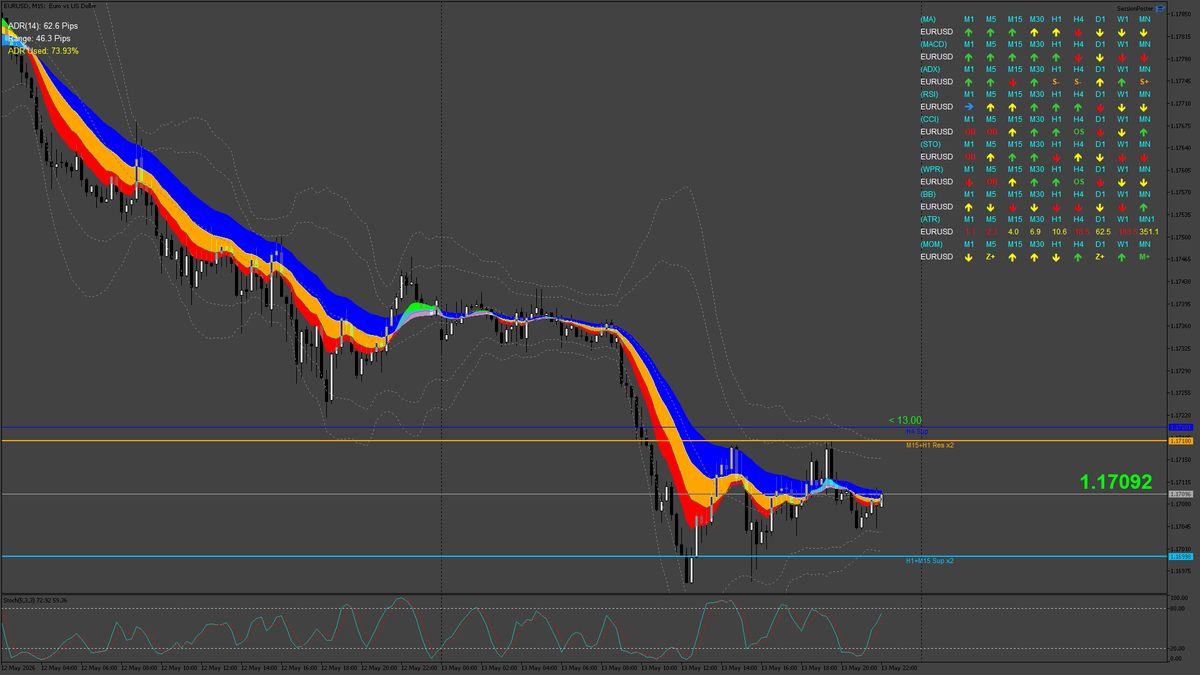Click the orange 1.17180 price tag on axis
This screenshot has height=675, width=1200.
click(1181, 440)
